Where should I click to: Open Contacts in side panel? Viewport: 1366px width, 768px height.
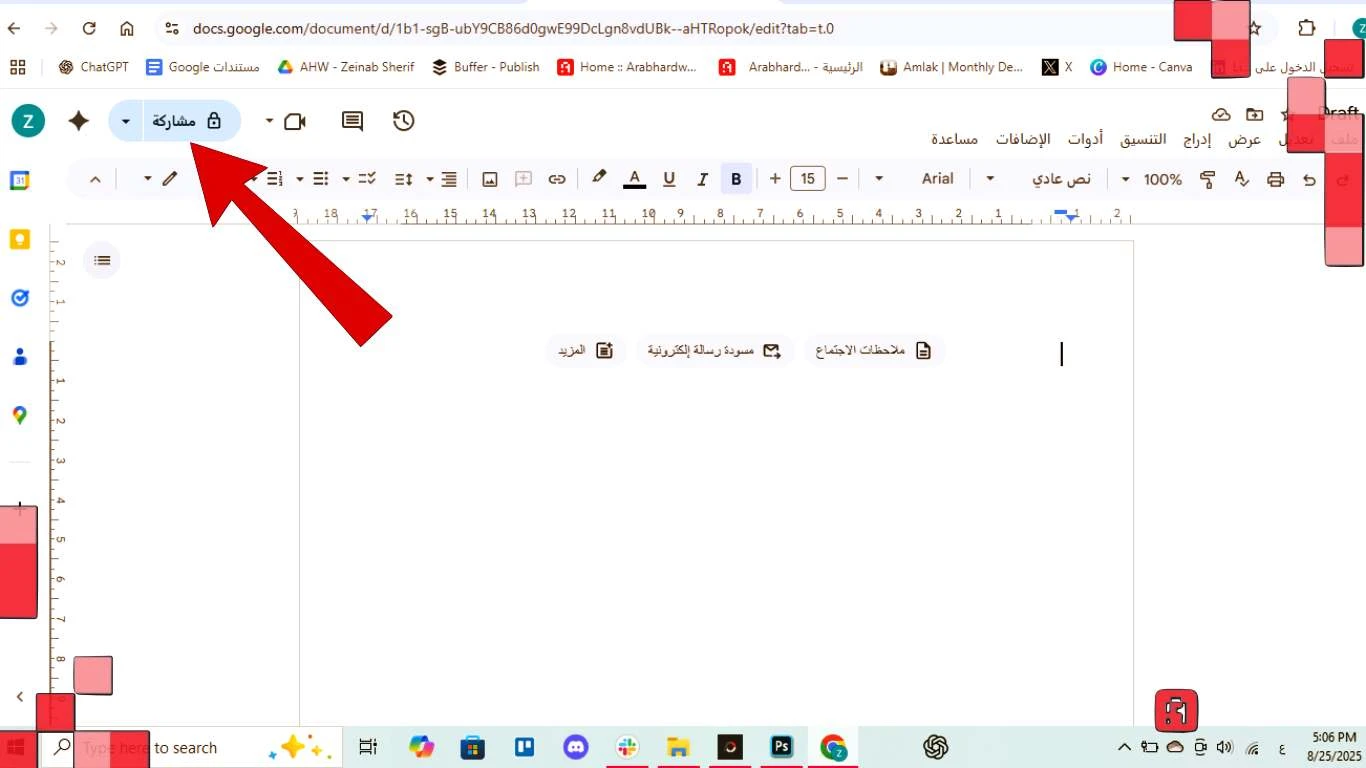(x=19, y=357)
